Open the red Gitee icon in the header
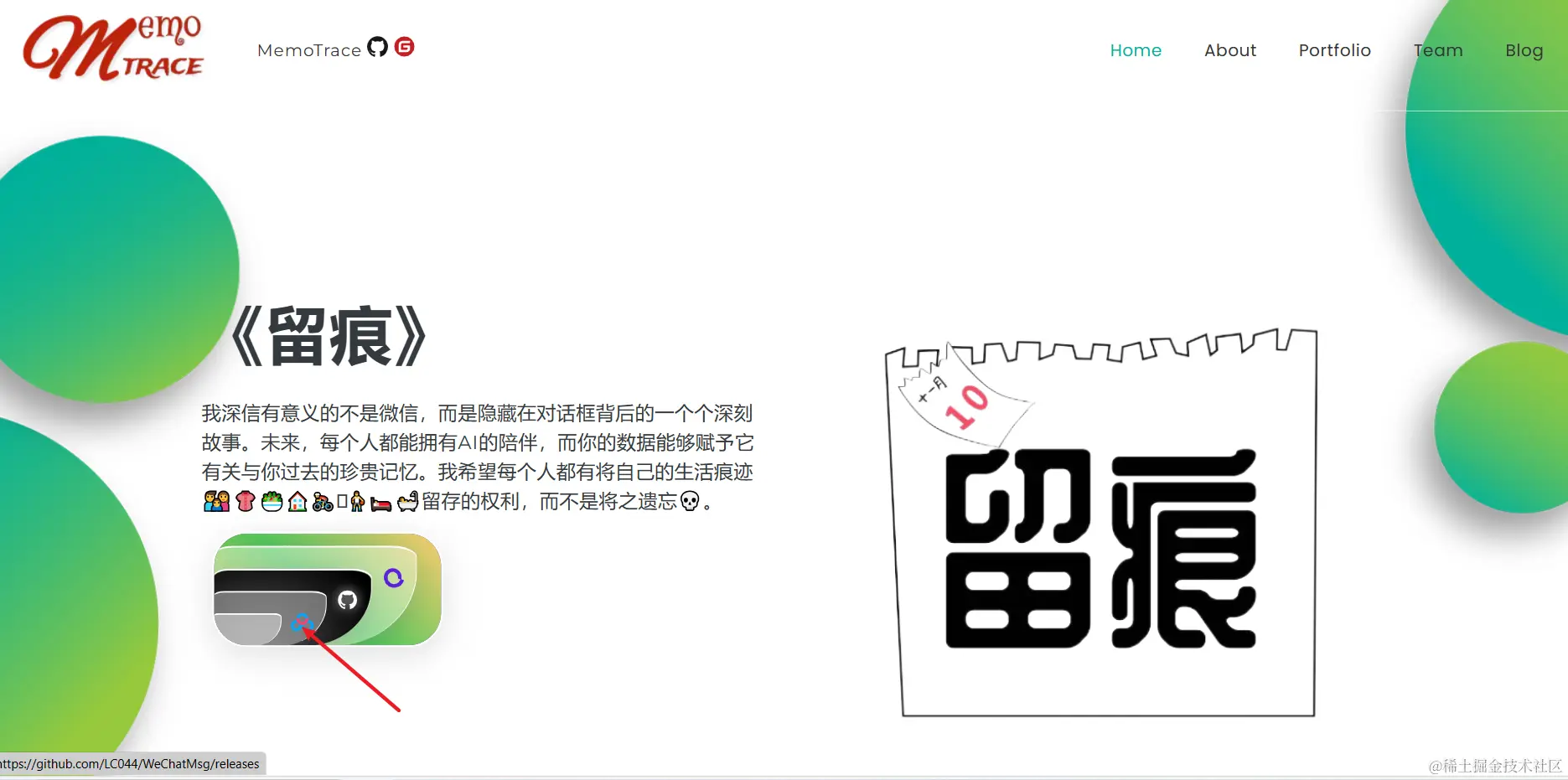Image resolution: width=1568 pixels, height=780 pixels. click(405, 49)
